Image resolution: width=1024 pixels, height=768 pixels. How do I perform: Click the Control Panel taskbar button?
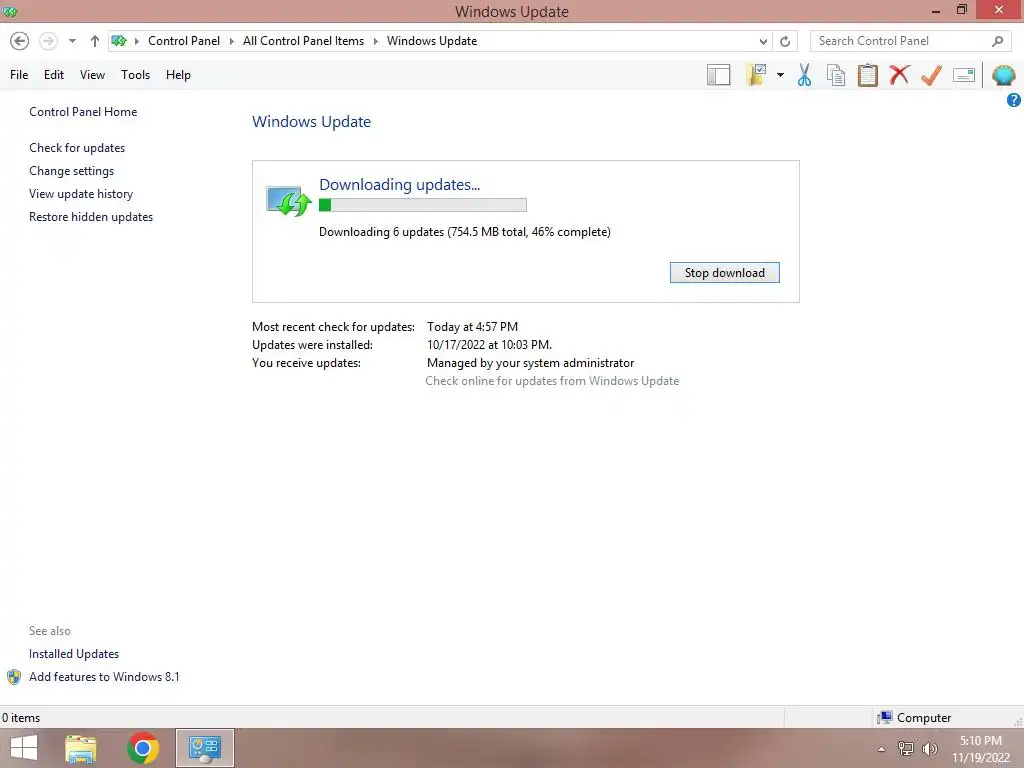coord(204,748)
